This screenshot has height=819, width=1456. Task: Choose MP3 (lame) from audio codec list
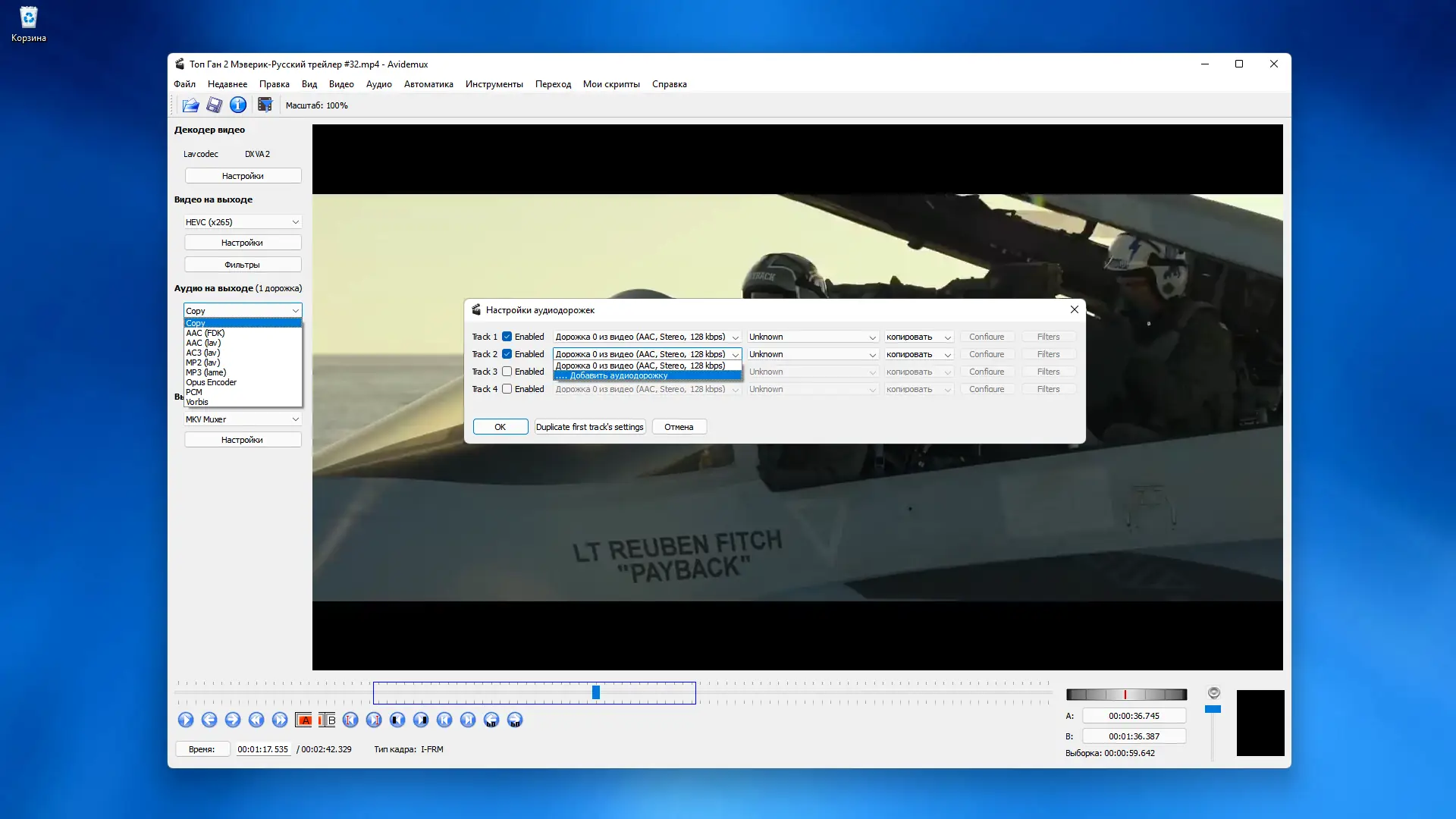tap(206, 372)
